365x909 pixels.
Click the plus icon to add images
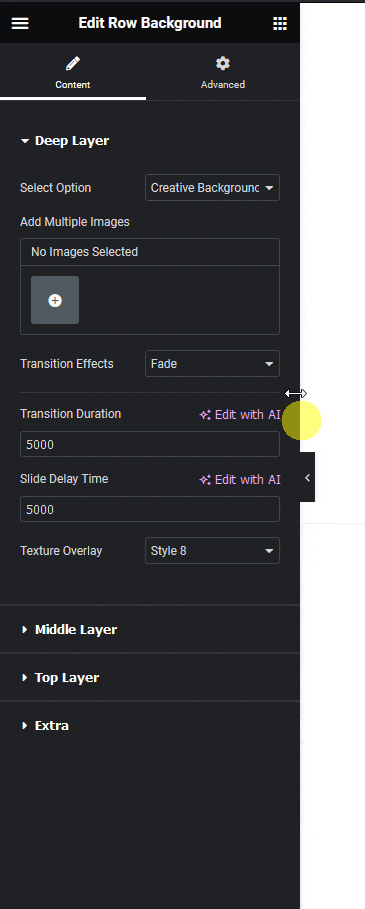tap(55, 300)
